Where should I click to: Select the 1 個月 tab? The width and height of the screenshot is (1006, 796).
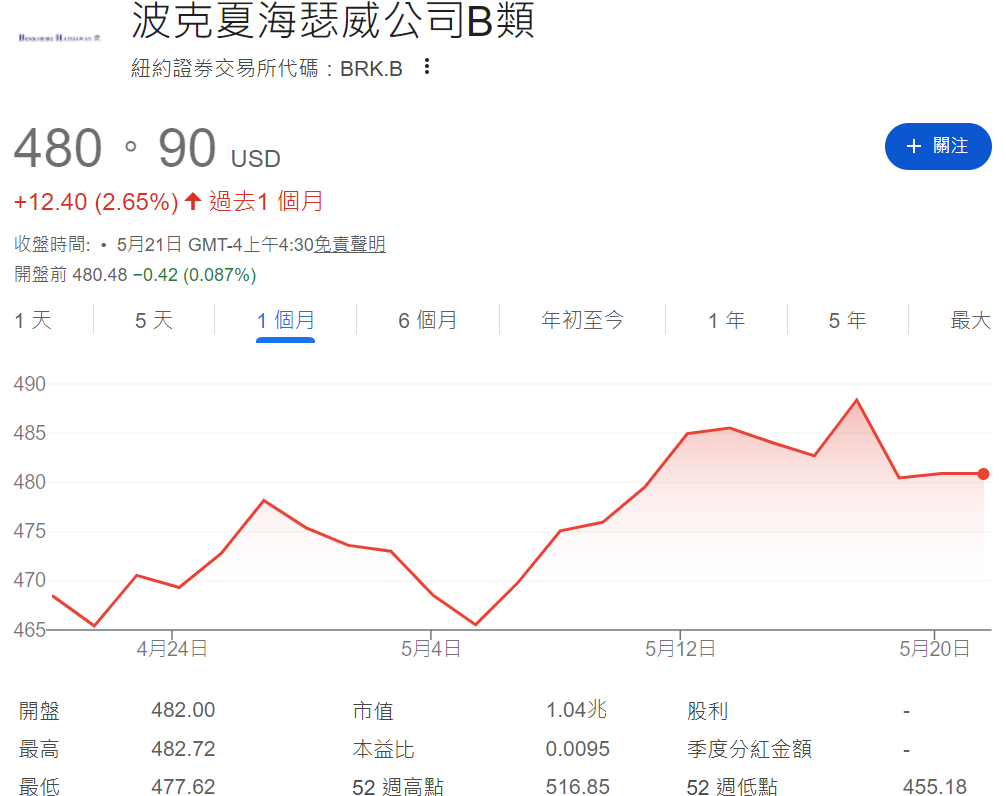[286, 320]
